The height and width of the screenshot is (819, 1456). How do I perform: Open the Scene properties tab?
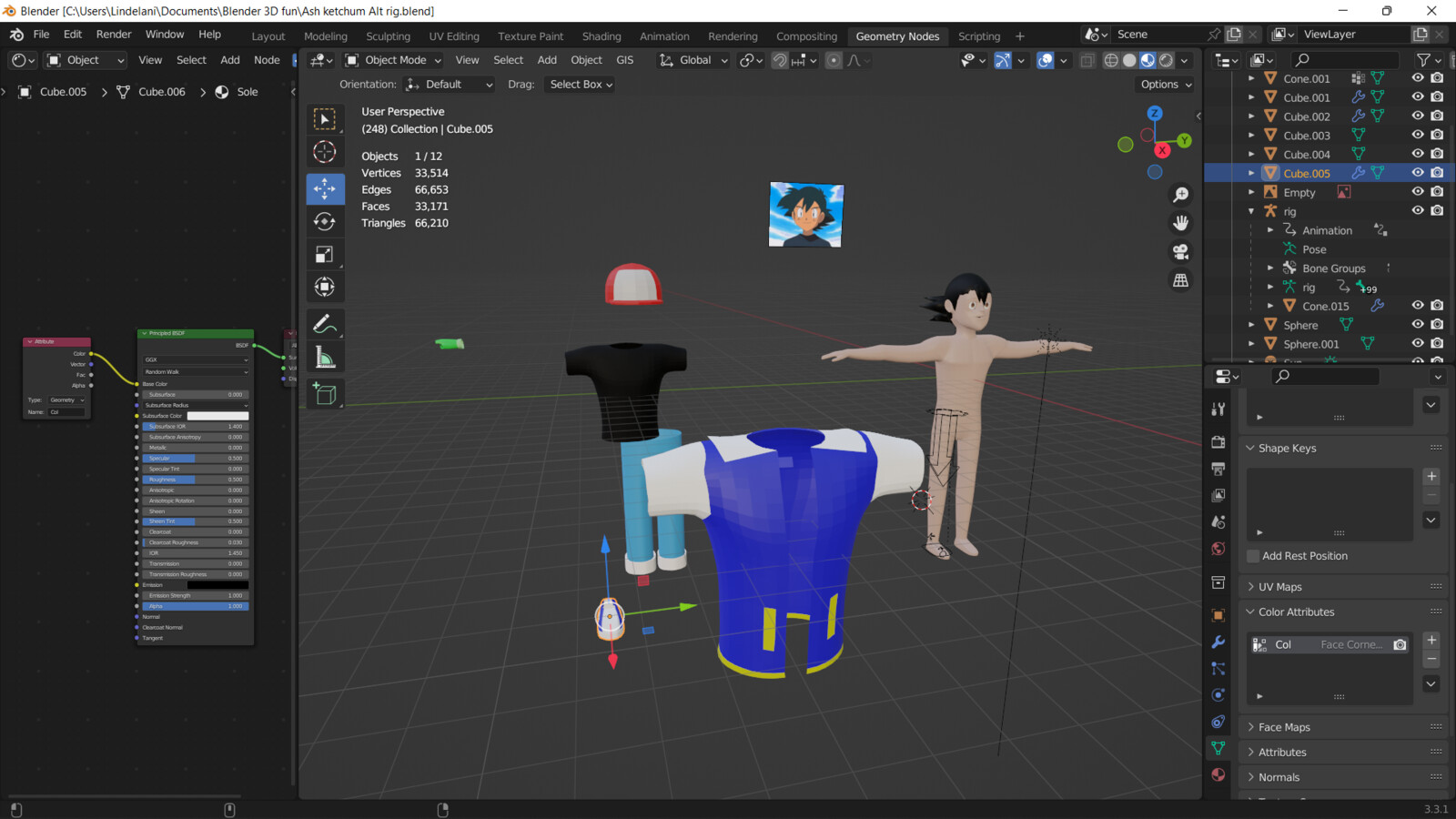[x=1218, y=522]
